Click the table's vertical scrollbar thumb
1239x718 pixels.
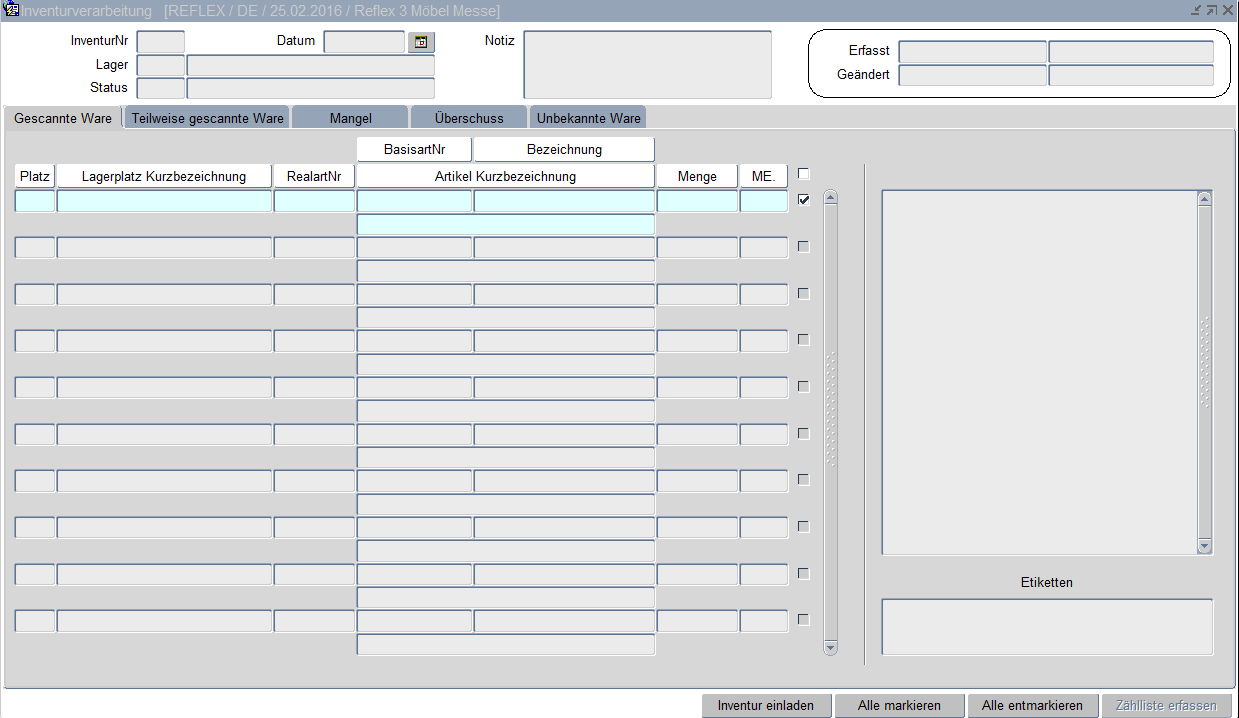(830, 410)
